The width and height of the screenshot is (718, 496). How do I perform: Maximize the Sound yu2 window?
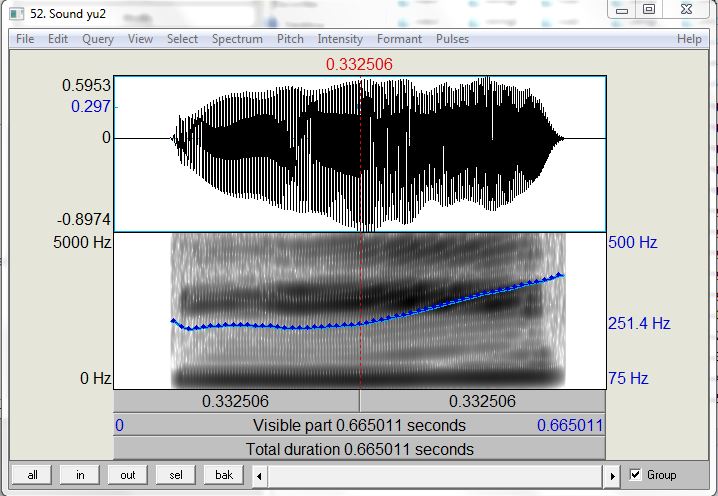(649, 9)
